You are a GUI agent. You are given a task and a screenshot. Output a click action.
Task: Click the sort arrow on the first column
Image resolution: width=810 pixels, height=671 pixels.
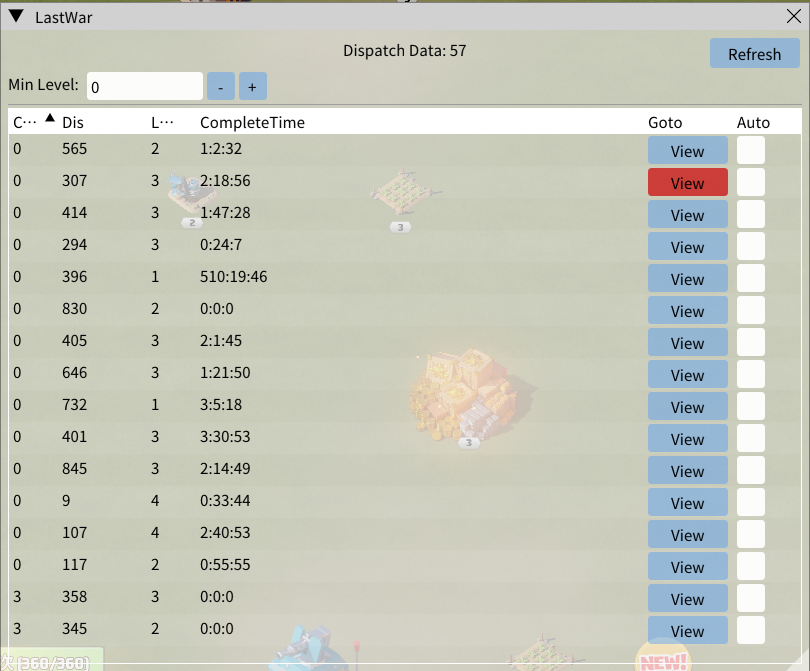pos(49,118)
